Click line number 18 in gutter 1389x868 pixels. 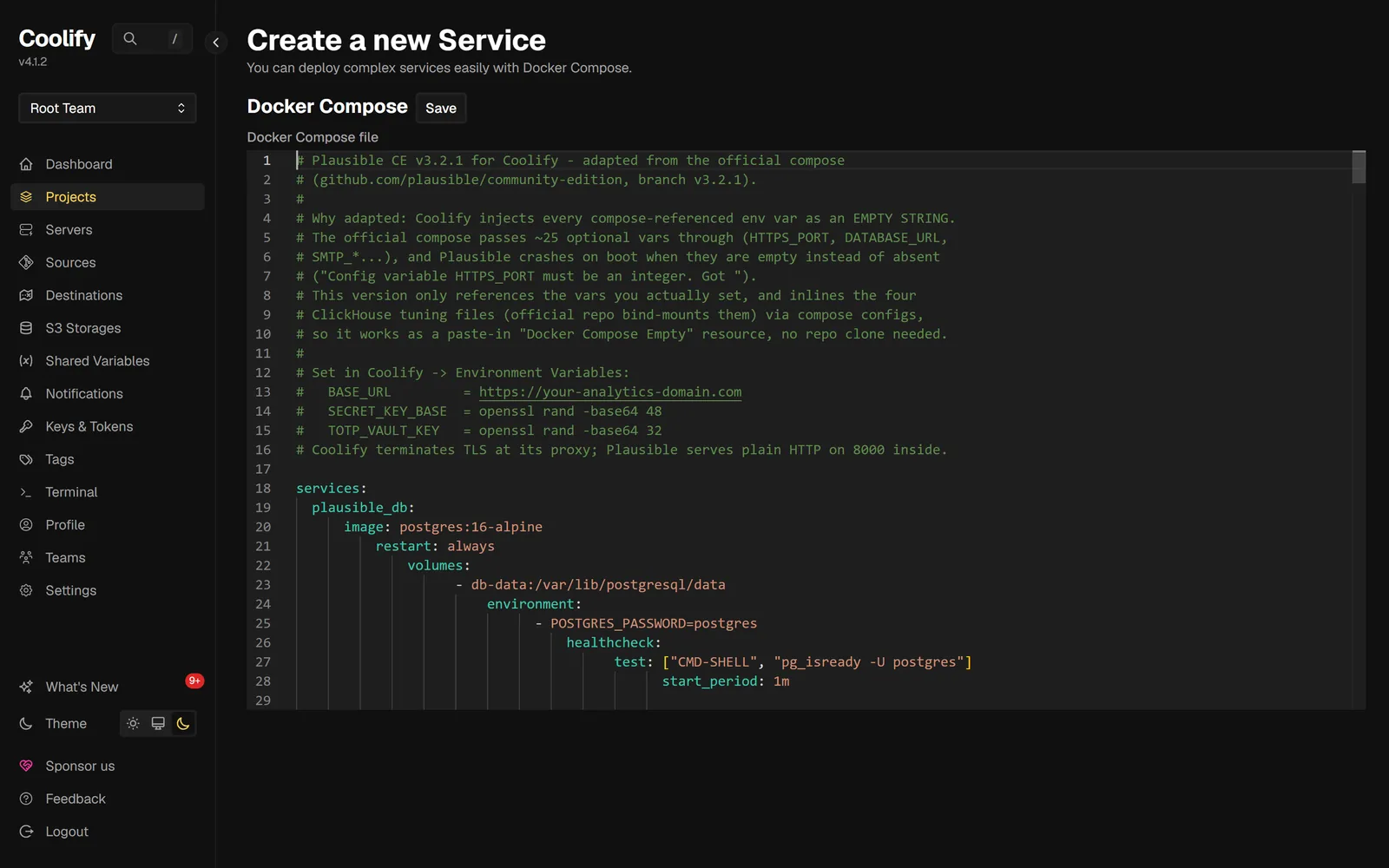pos(263,488)
